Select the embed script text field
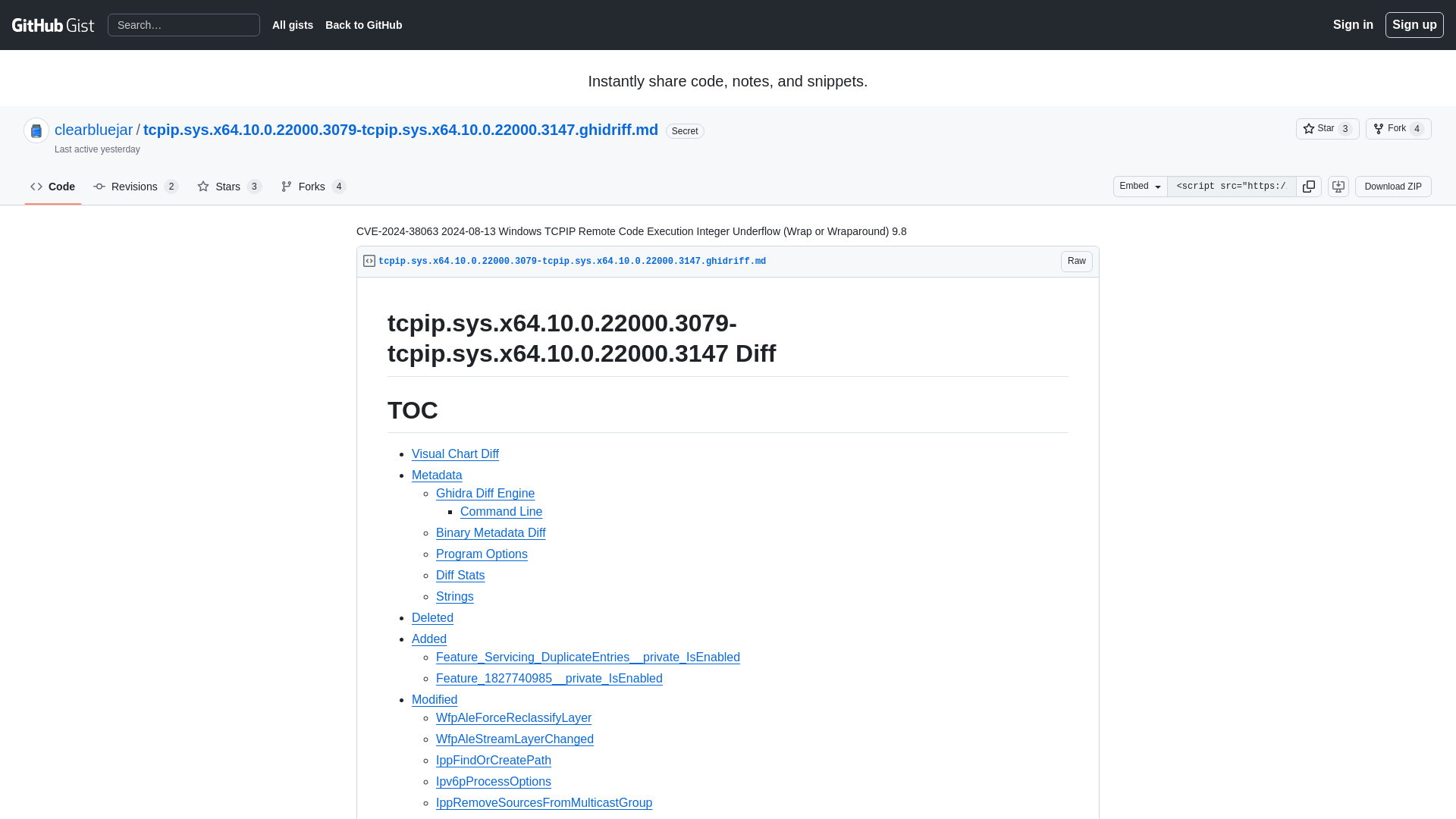This screenshot has width=1456, height=819. [x=1232, y=187]
